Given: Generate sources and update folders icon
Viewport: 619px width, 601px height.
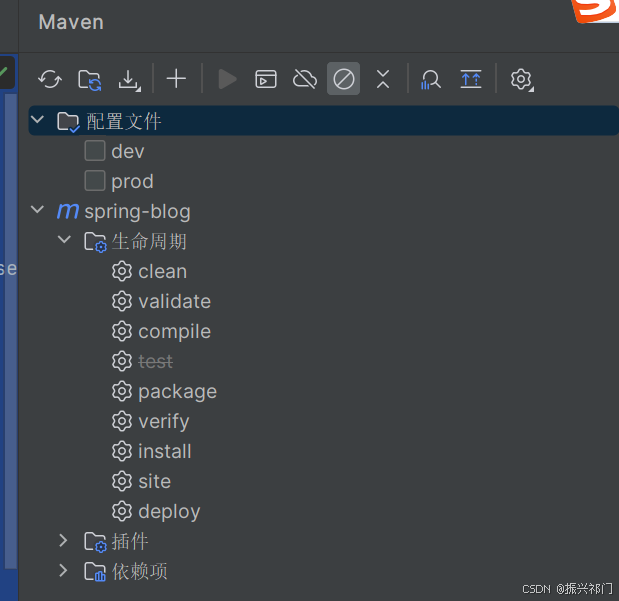Looking at the screenshot, I should pos(90,79).
